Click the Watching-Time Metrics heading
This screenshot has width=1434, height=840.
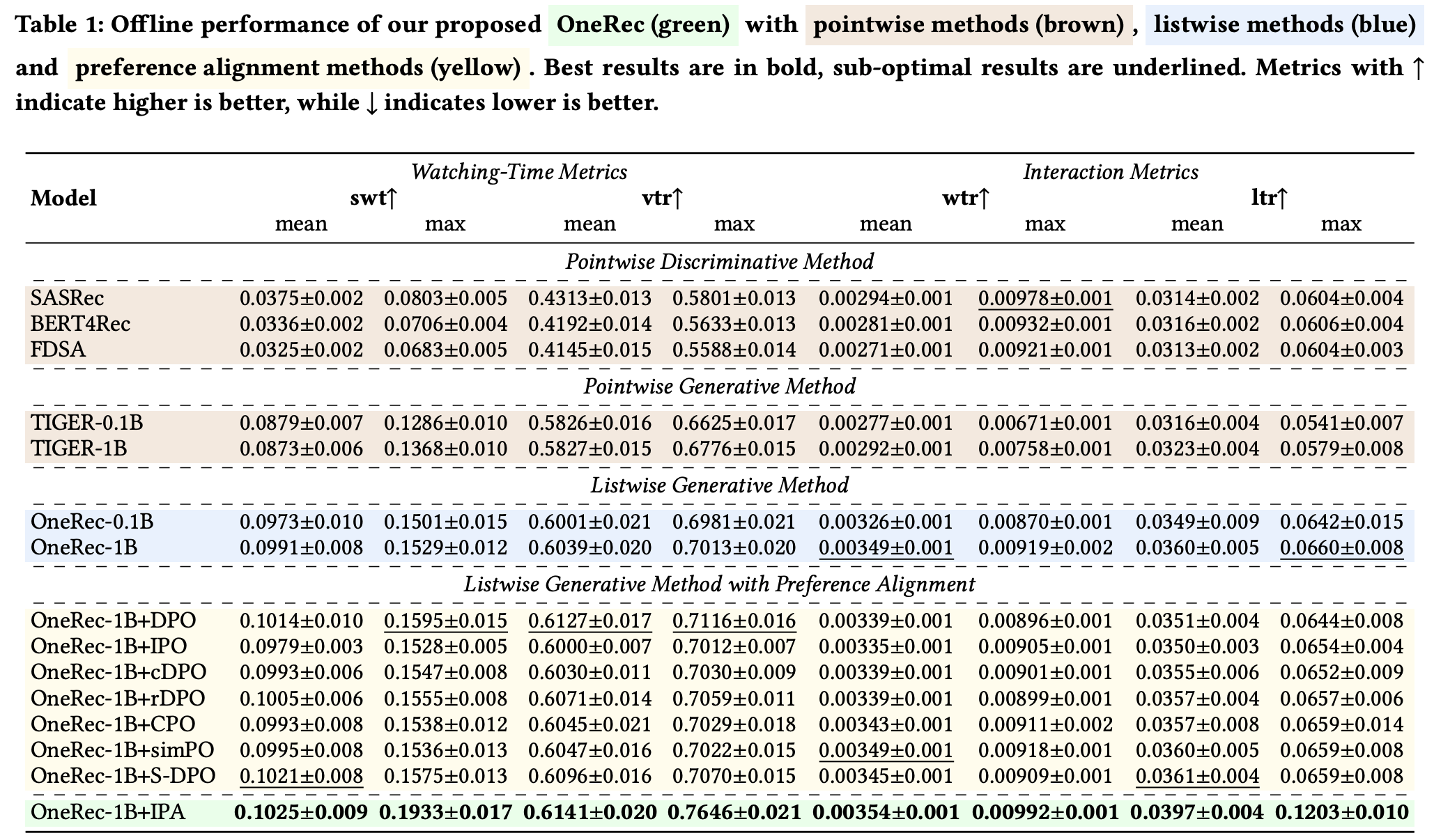[518, 172]
